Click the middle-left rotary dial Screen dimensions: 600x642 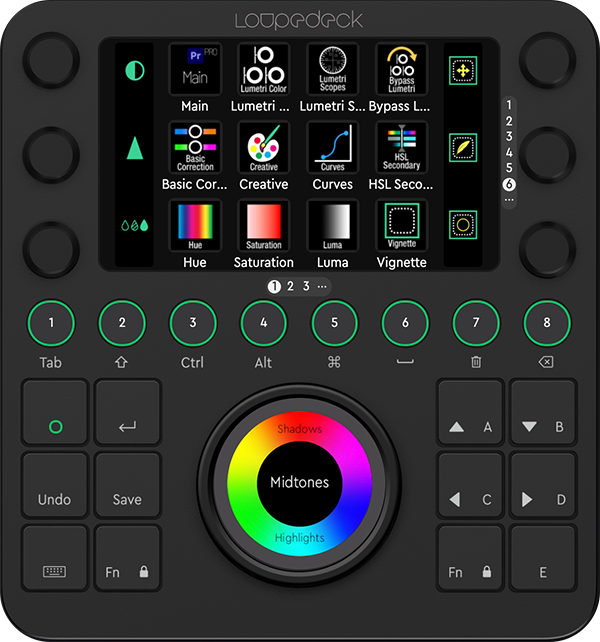(x=51, y=155)
